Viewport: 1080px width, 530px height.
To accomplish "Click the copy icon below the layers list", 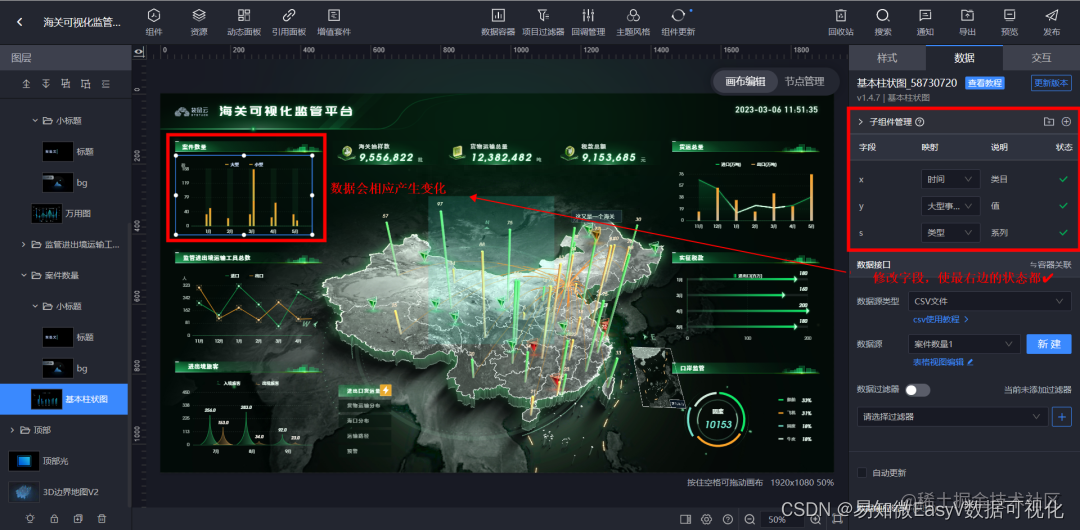I will coord(78,518).
